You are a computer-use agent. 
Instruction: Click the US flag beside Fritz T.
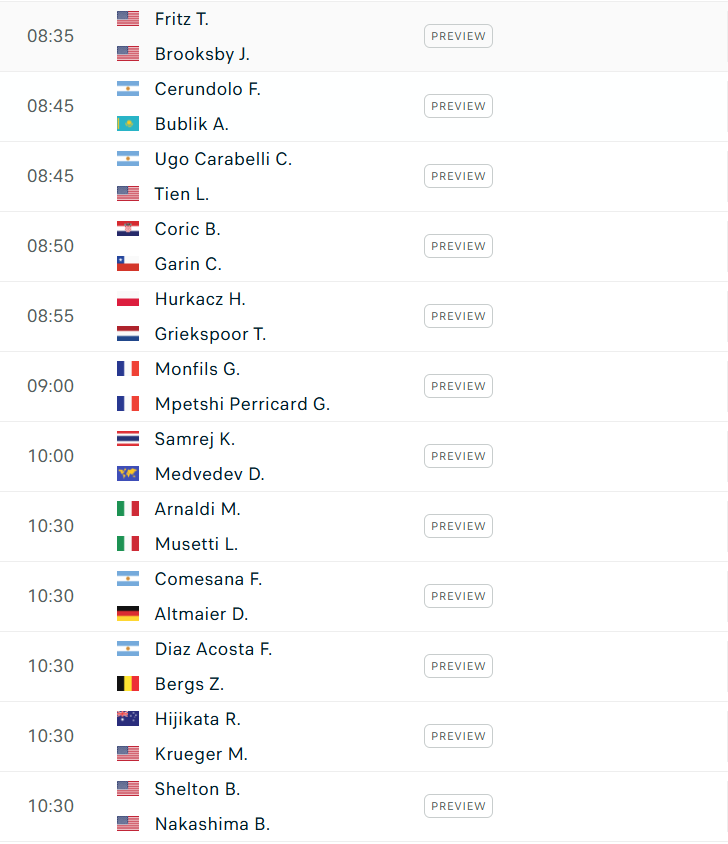(128, 19)
